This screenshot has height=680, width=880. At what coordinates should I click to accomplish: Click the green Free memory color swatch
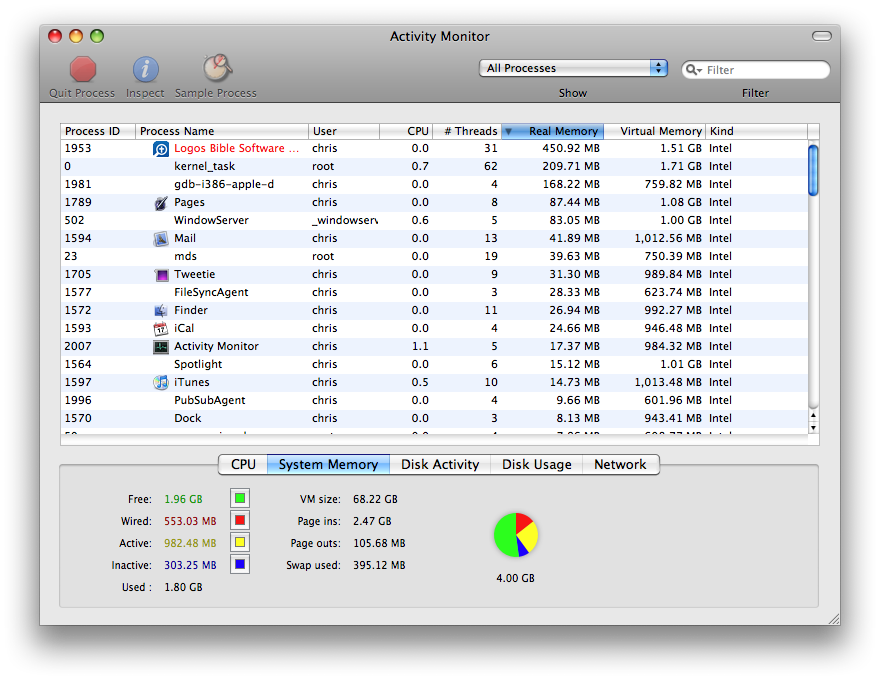[240, 498]
